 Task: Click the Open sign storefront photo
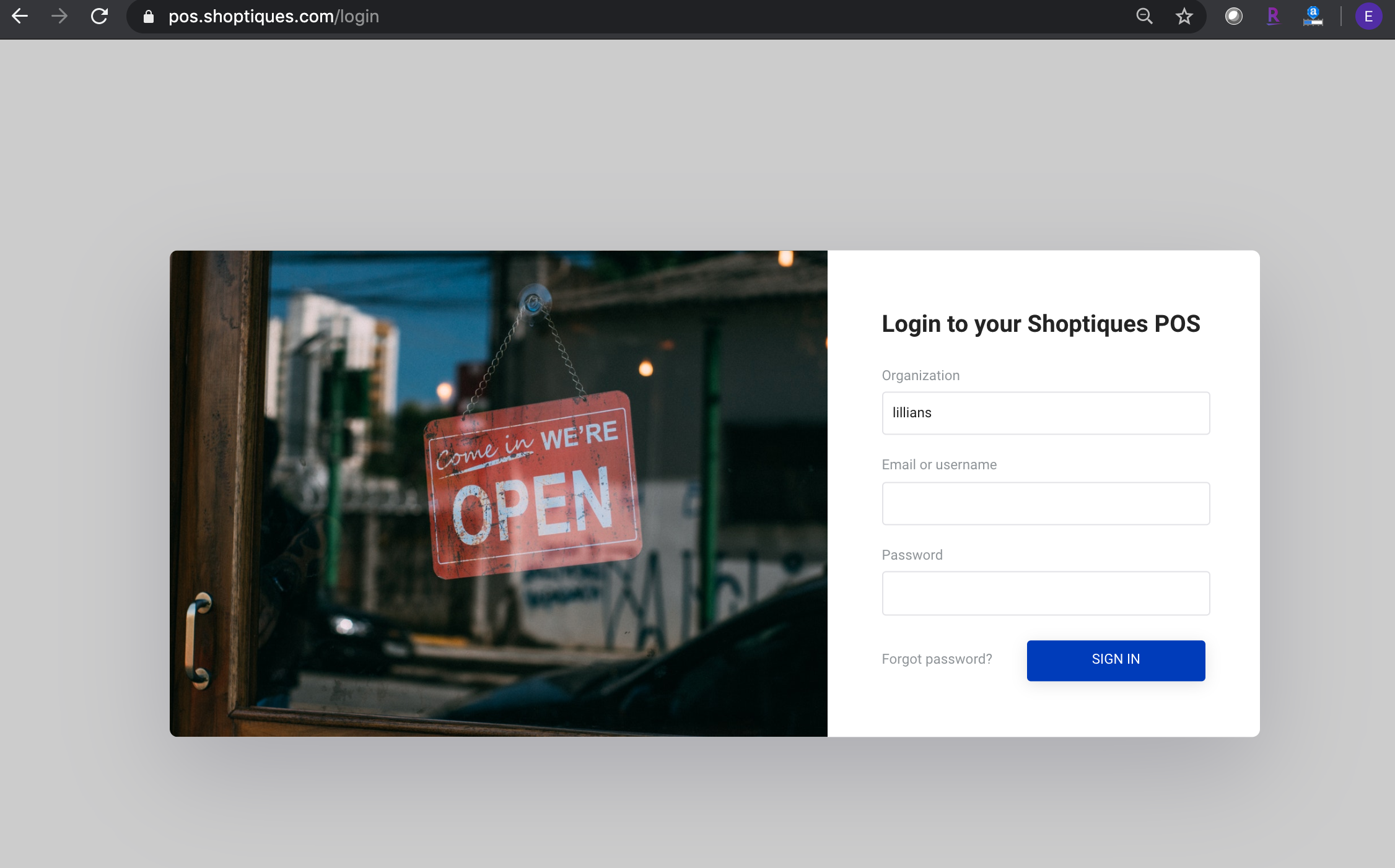499,493
